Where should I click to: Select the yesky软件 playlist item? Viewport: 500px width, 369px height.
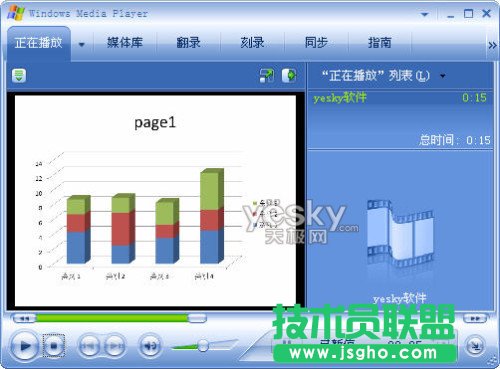pos(400,98)
